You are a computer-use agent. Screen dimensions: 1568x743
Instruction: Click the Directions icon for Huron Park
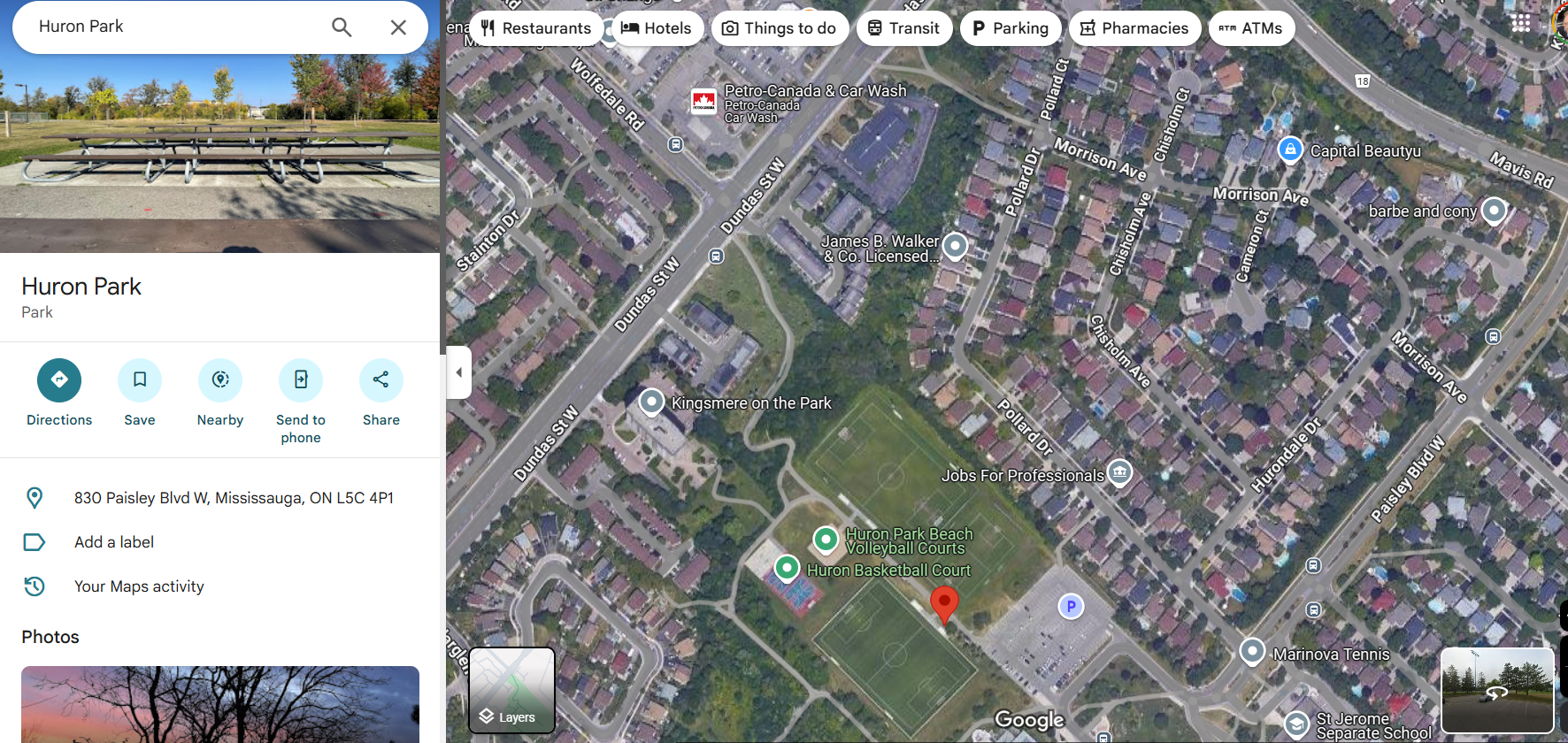pyautogui.click(x=59, y=380)
